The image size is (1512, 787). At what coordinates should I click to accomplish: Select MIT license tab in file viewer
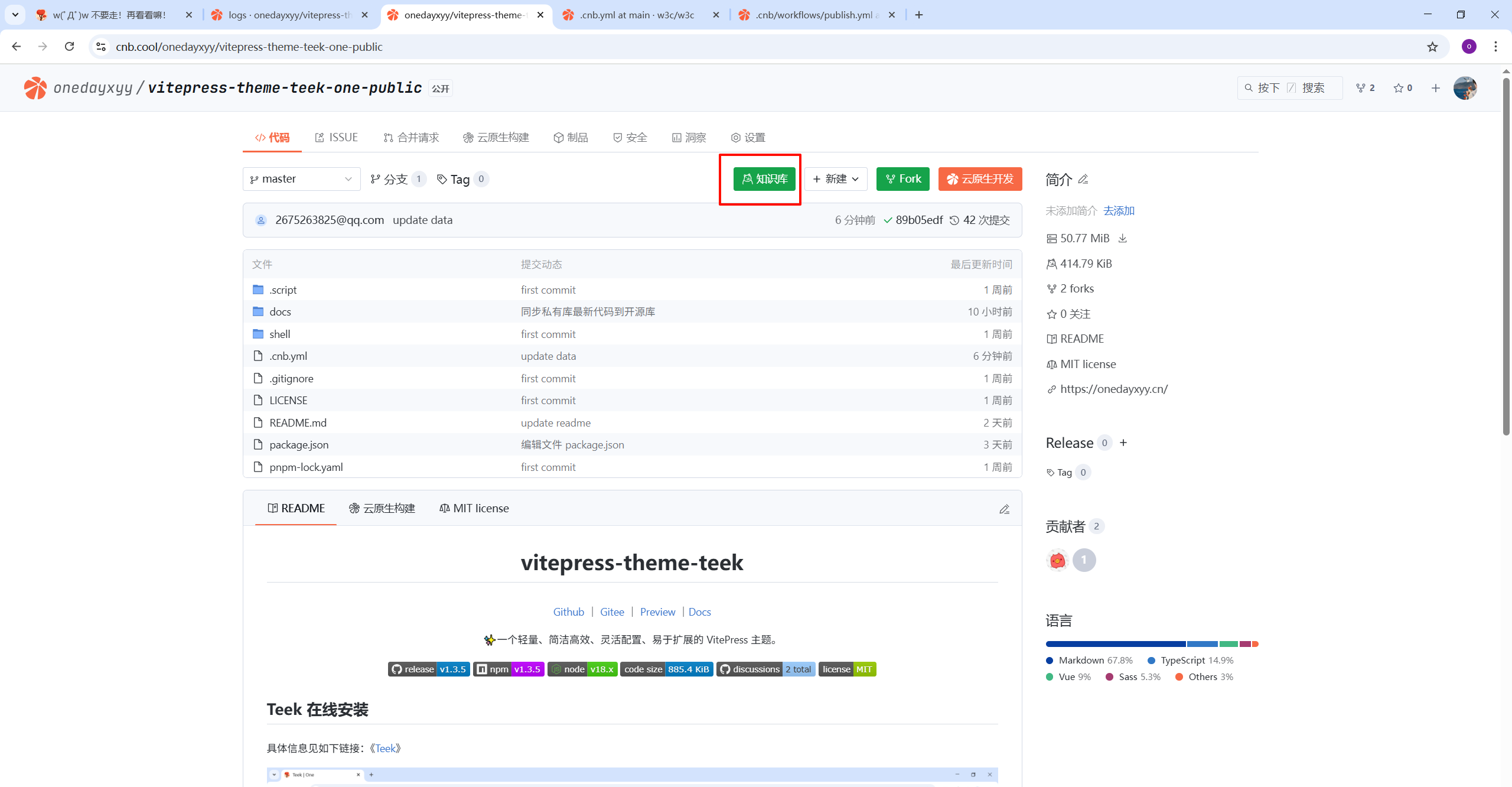(474, 508)
